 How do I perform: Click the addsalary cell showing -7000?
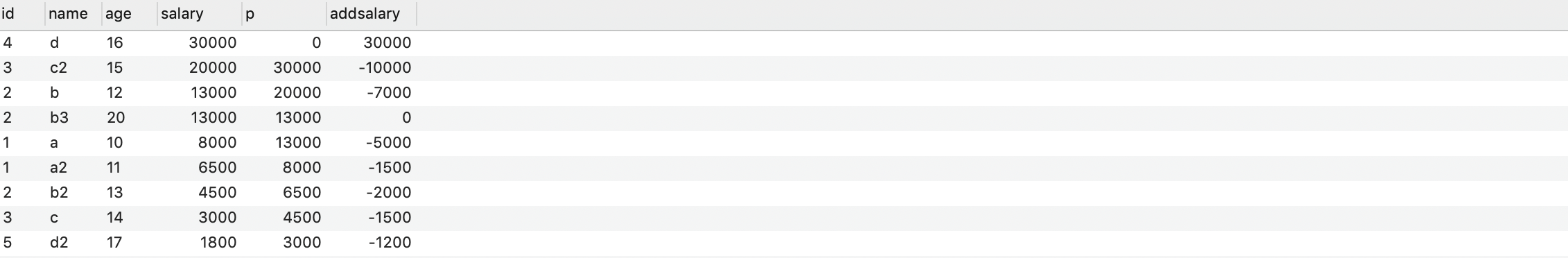(x=372, y=93)
